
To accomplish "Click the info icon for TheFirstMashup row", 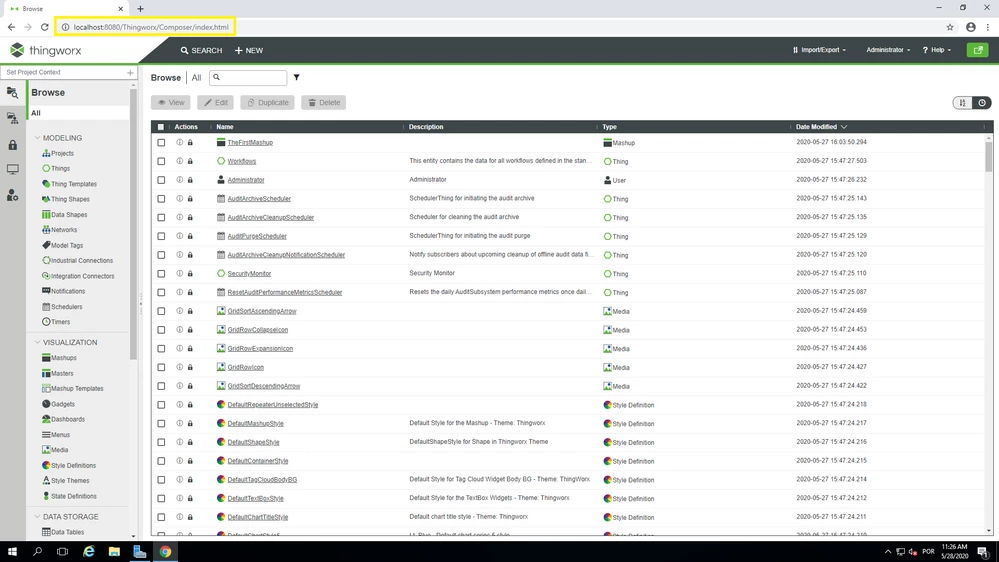I will [180, 143].
